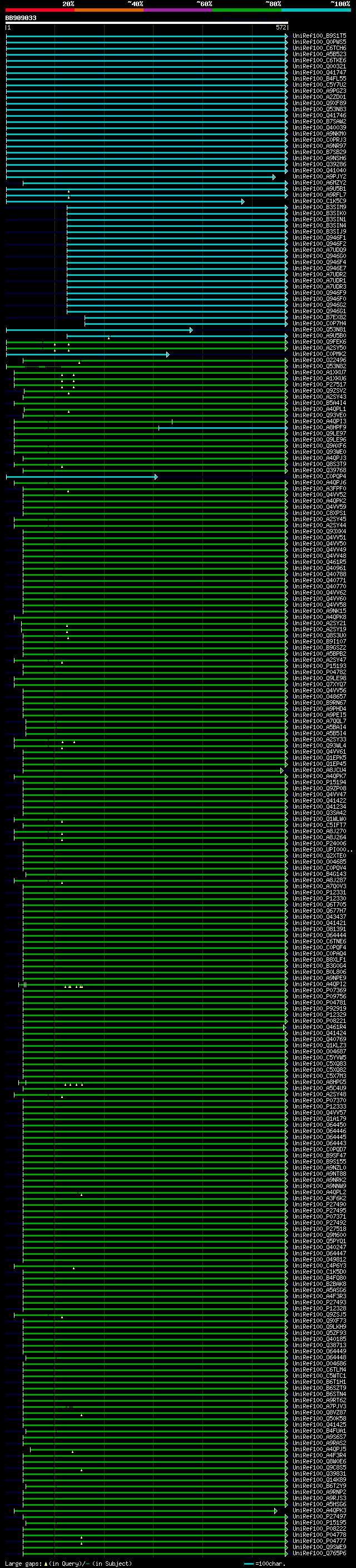Choose the UniRef100_B5A4I4 entry
Image resolution: width=356 pixels, height=1568 pixels.
click(x=319, y=404)
